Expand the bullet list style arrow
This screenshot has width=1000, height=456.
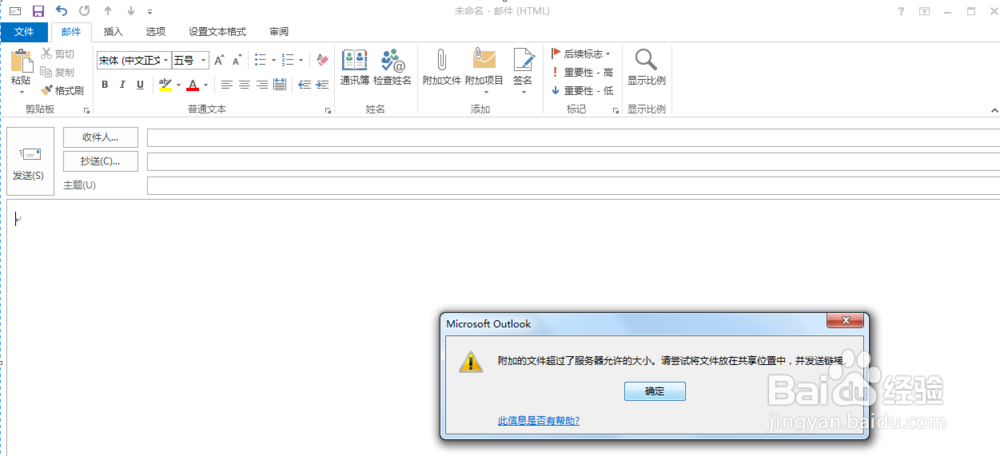click(x=273, y=61)
